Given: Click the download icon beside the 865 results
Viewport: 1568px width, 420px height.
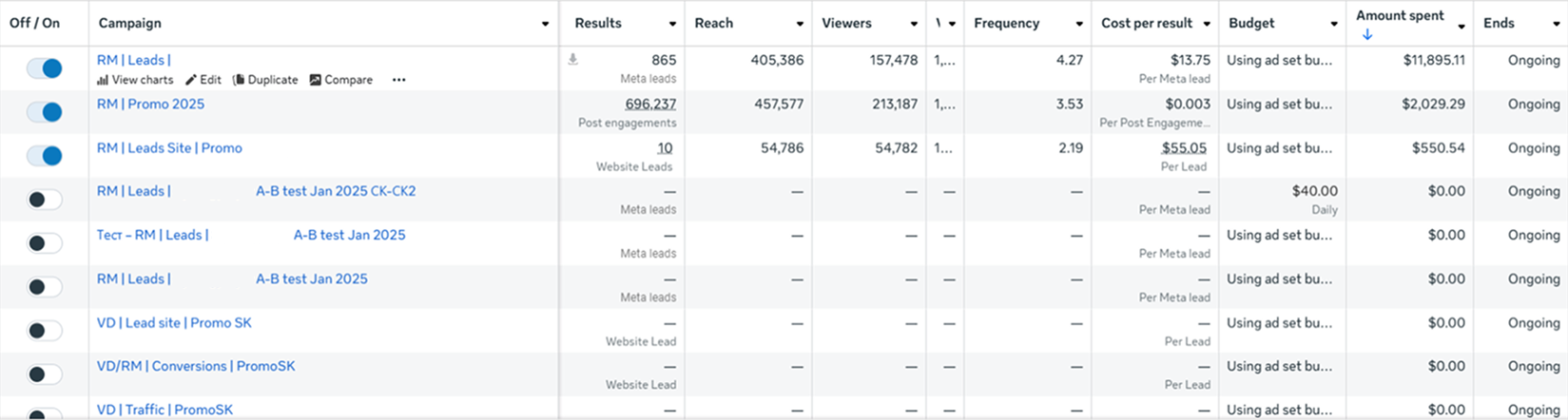Looking at the screenshot, I should (x=572, y=60).
